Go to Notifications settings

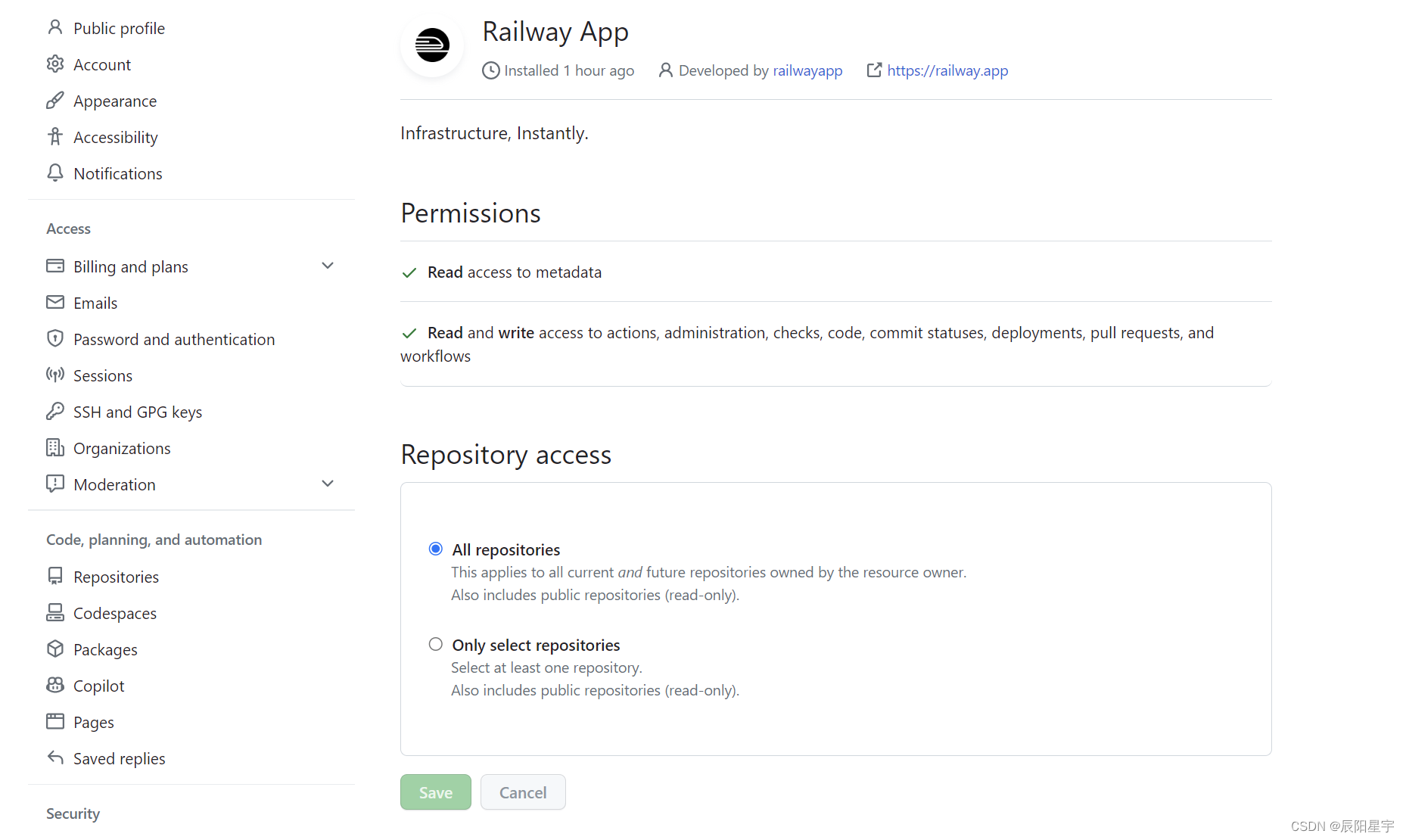(x=118, y=173)
